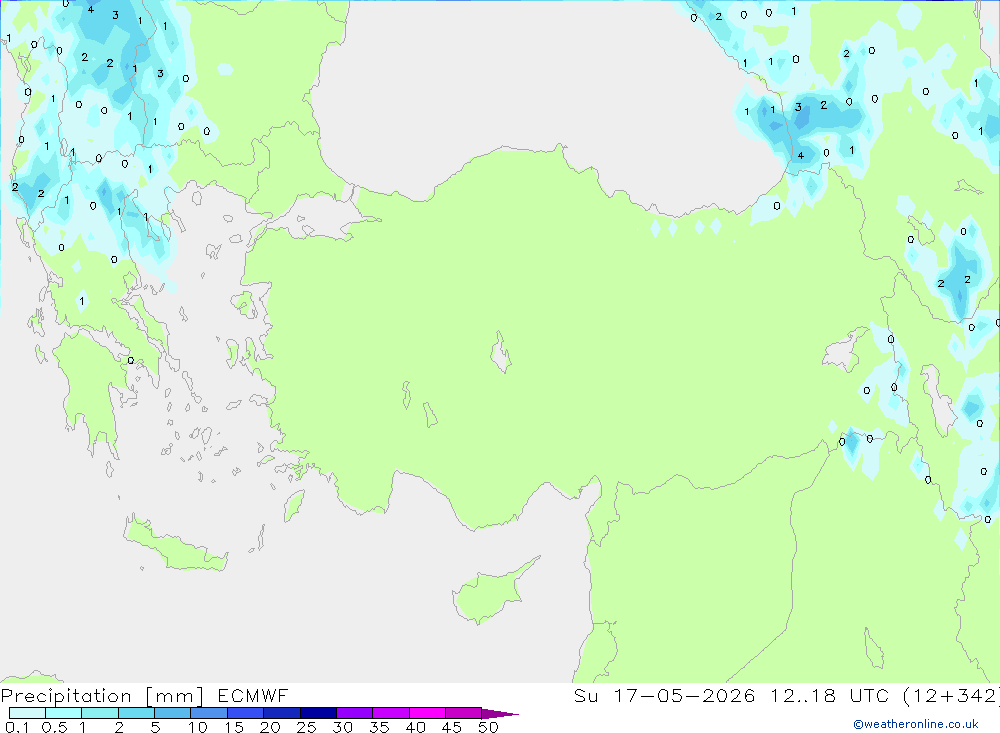Select the 2–5 mm light blue legend swatch

point(136,713)
